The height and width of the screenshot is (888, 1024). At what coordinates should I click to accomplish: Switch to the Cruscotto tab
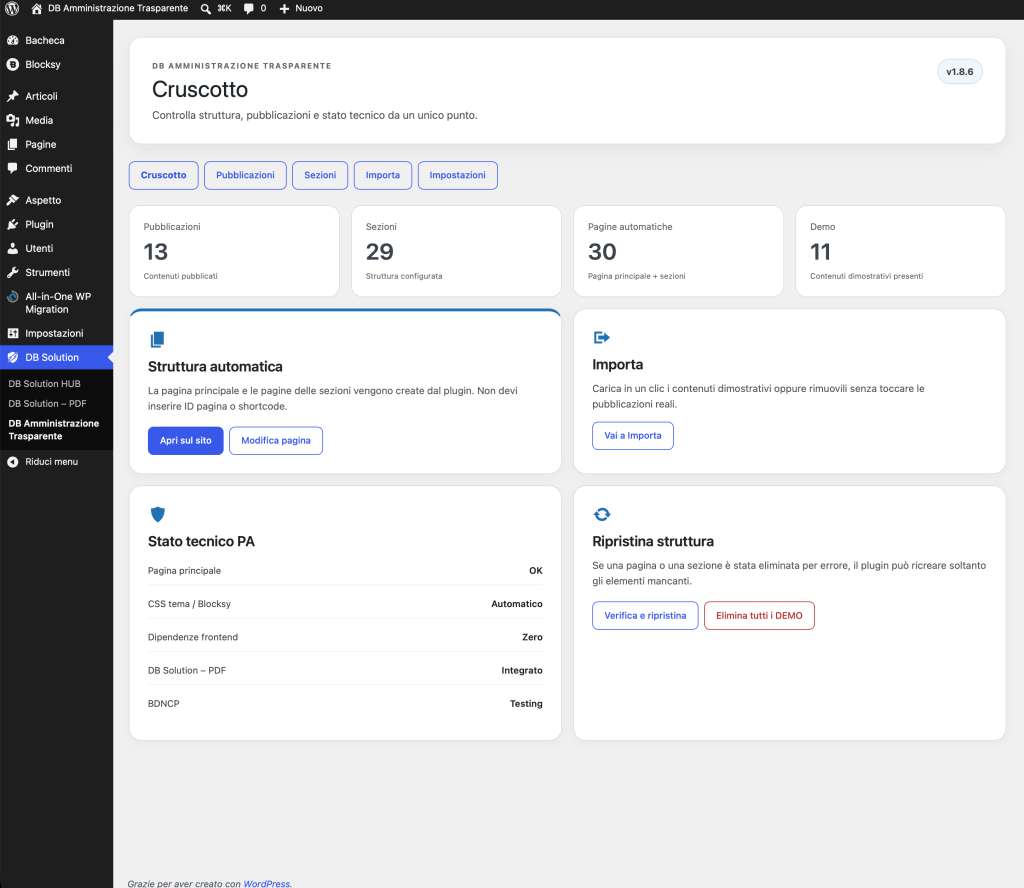pos(163,176)
